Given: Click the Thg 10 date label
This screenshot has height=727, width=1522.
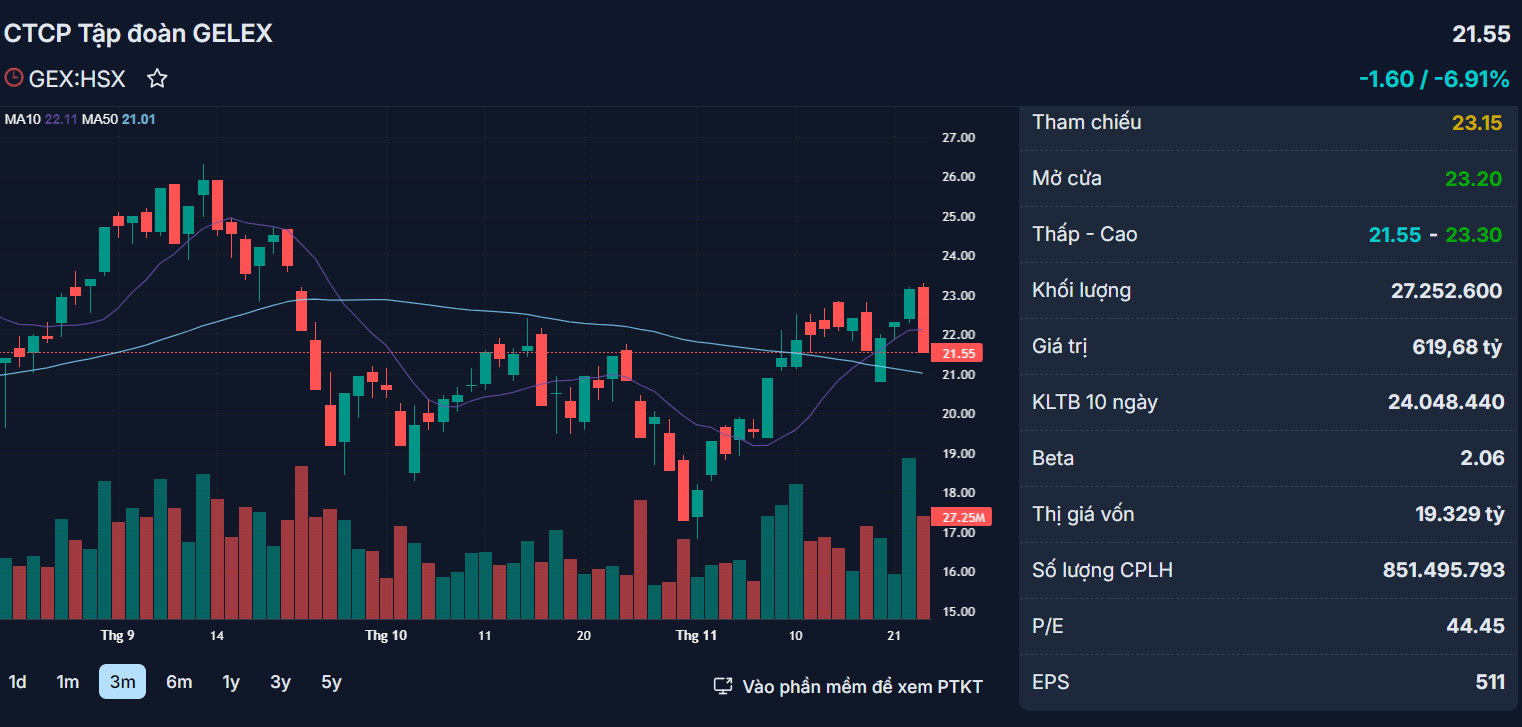Looking at the screenshot, I should click(386, 636).
